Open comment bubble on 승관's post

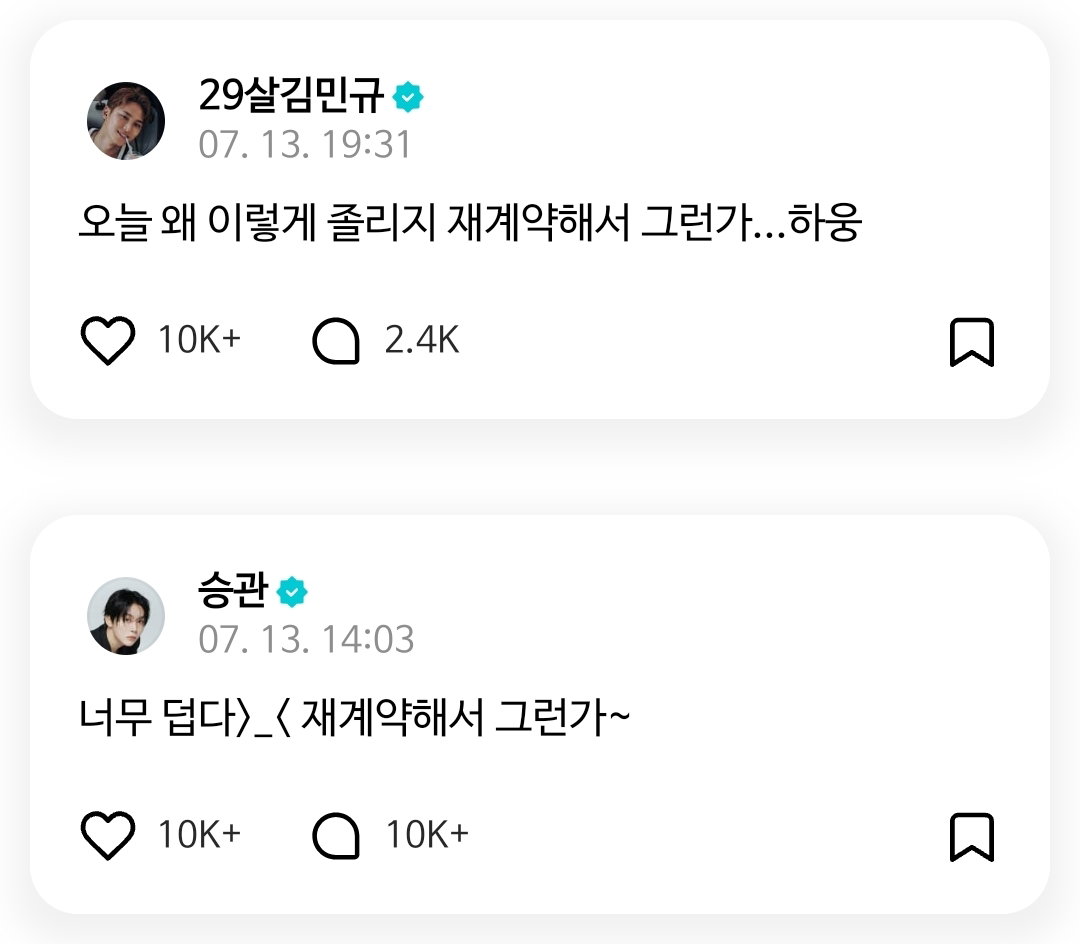336,836
